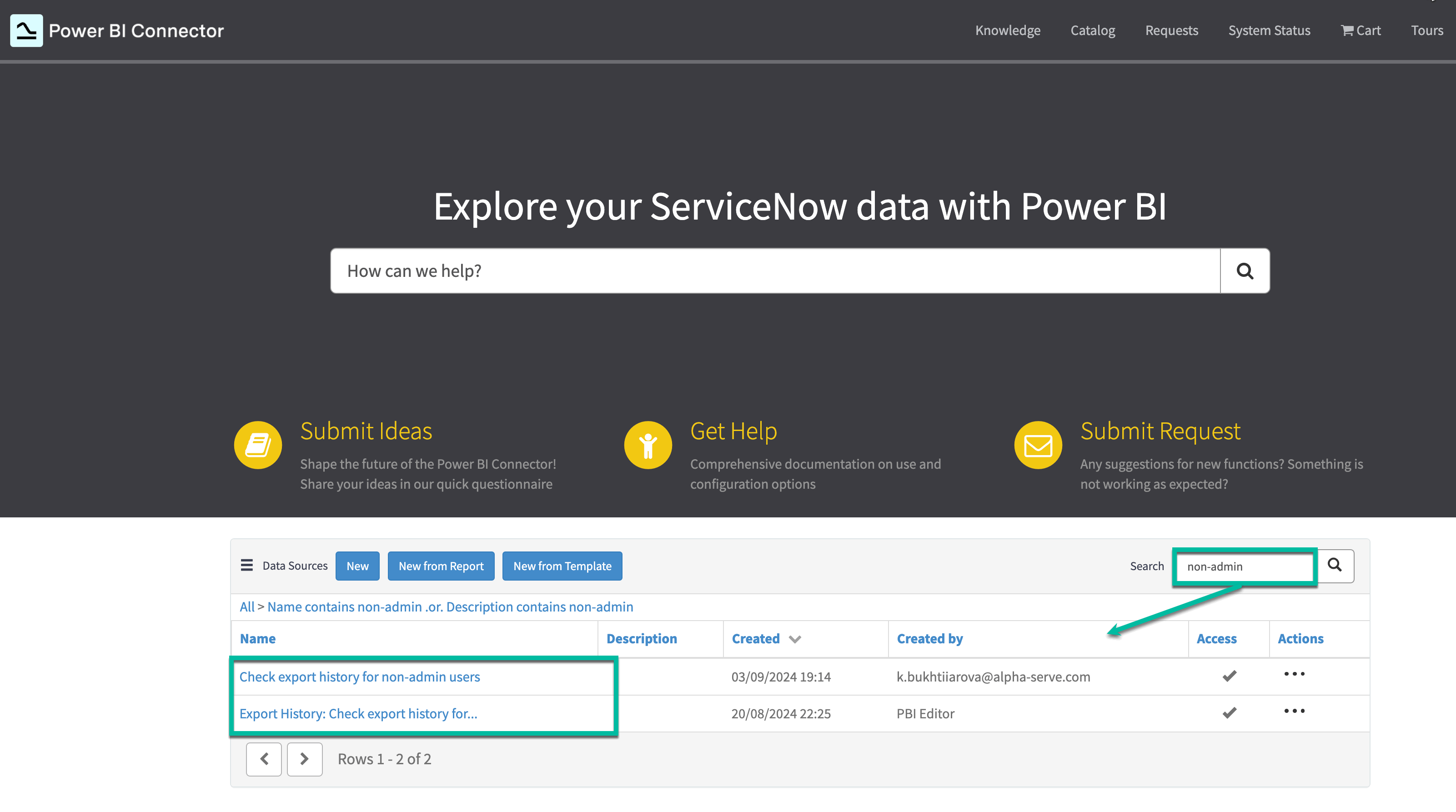Image resolution: width=1456 pixels, height=812 pixels.
Task: Change sort order on the Created column
Action: [x=795, y=638]
